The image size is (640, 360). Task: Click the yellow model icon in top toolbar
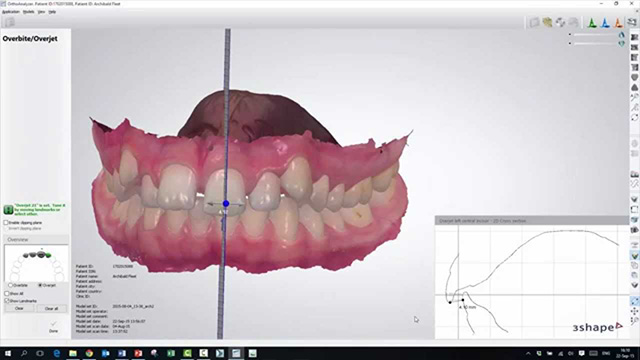tap(547, 22)
